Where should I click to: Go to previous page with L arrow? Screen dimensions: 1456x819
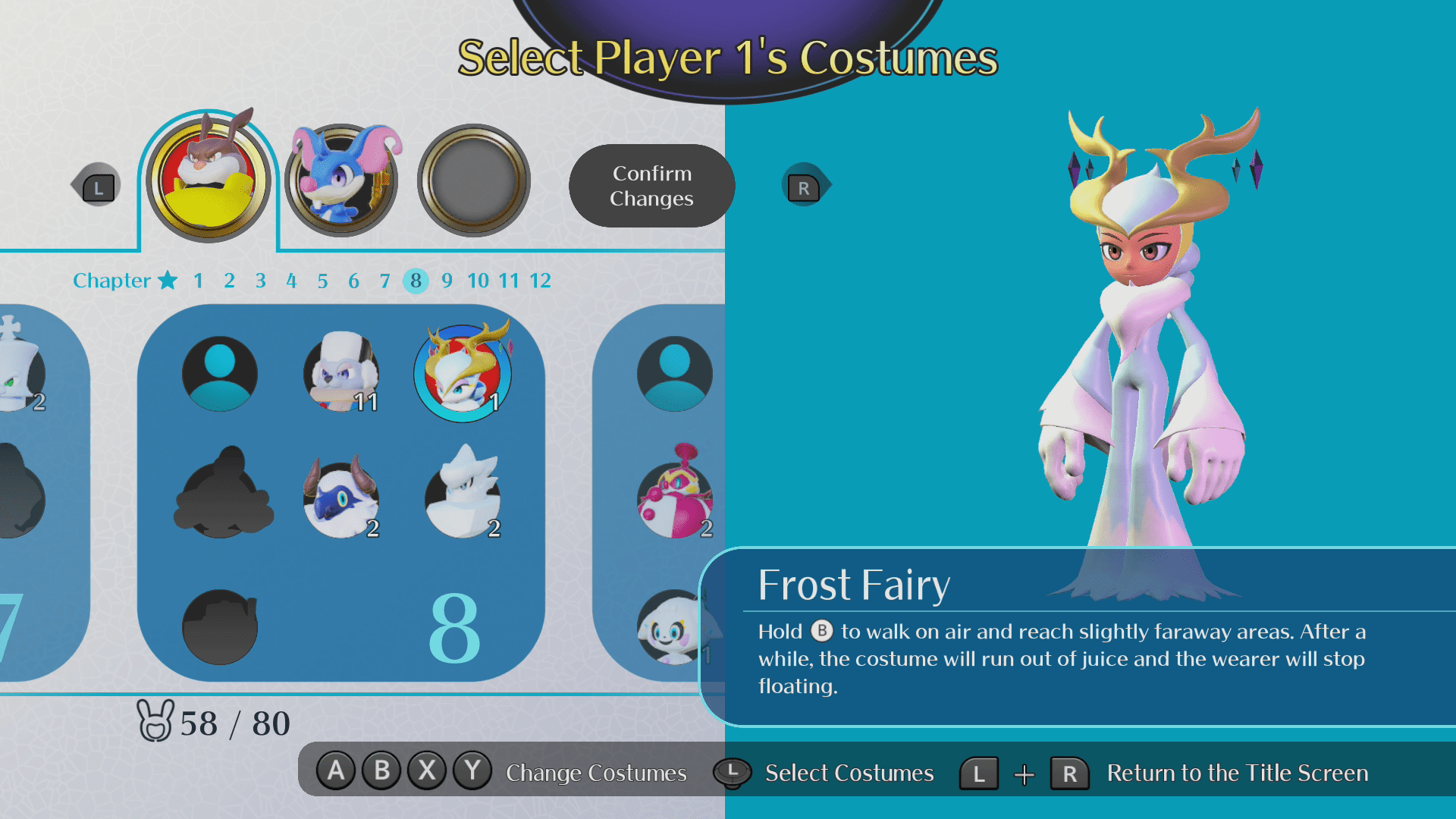point(96,186)
